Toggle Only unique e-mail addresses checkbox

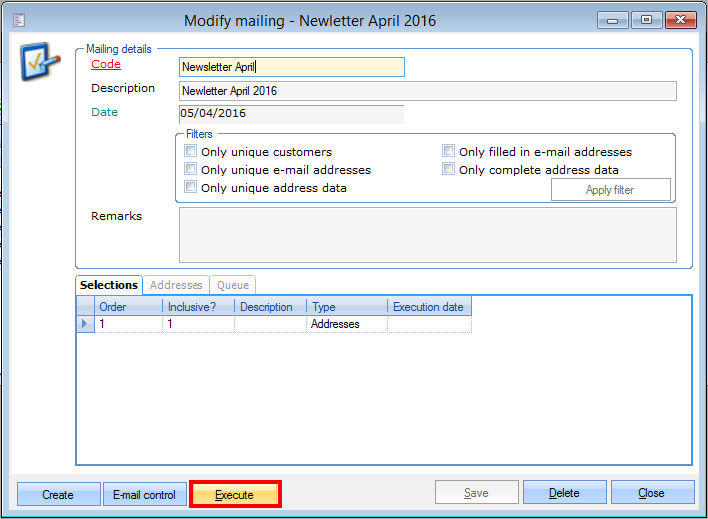click(191, 170)
